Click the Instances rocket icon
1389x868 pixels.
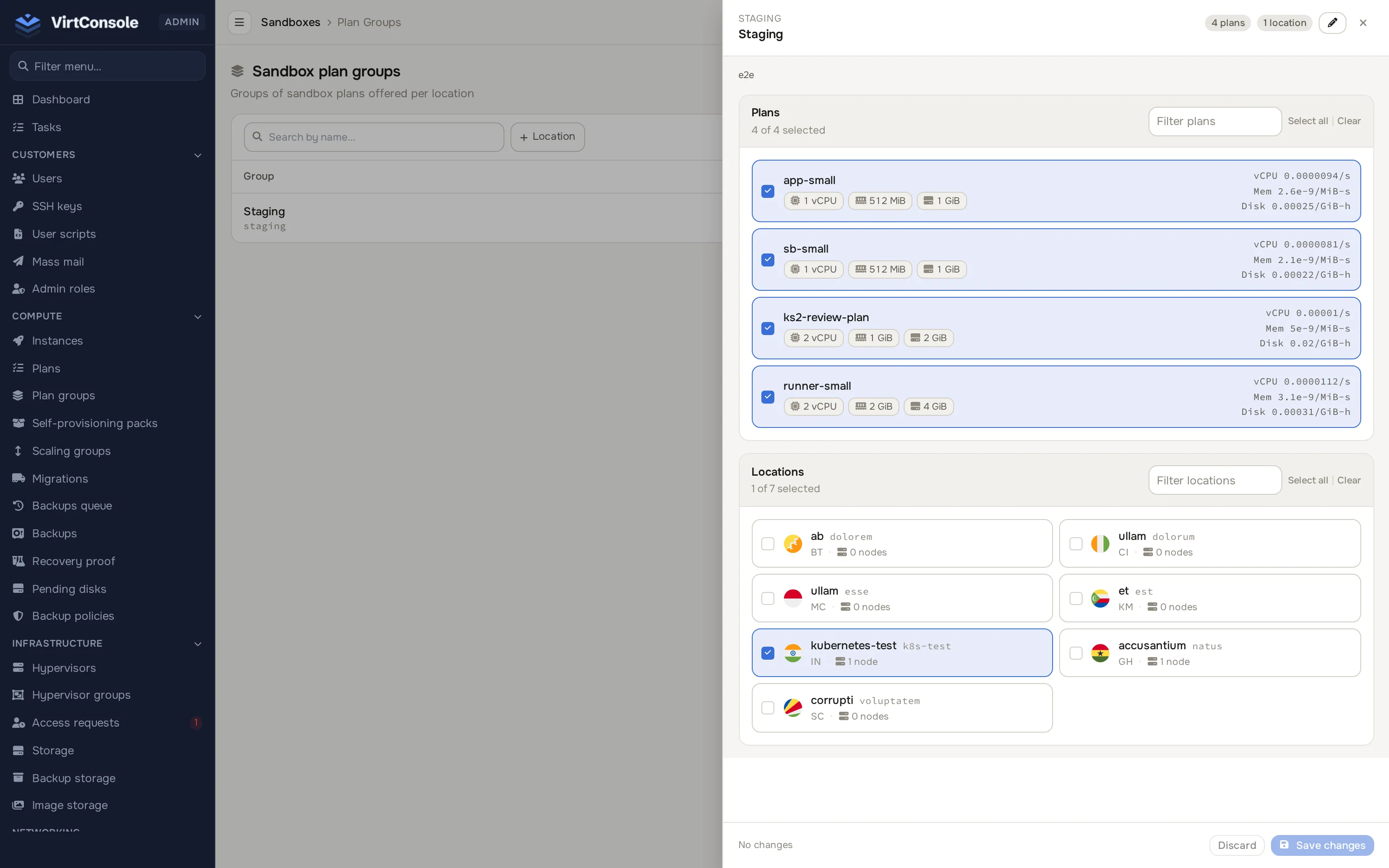[x=18, y=340]
